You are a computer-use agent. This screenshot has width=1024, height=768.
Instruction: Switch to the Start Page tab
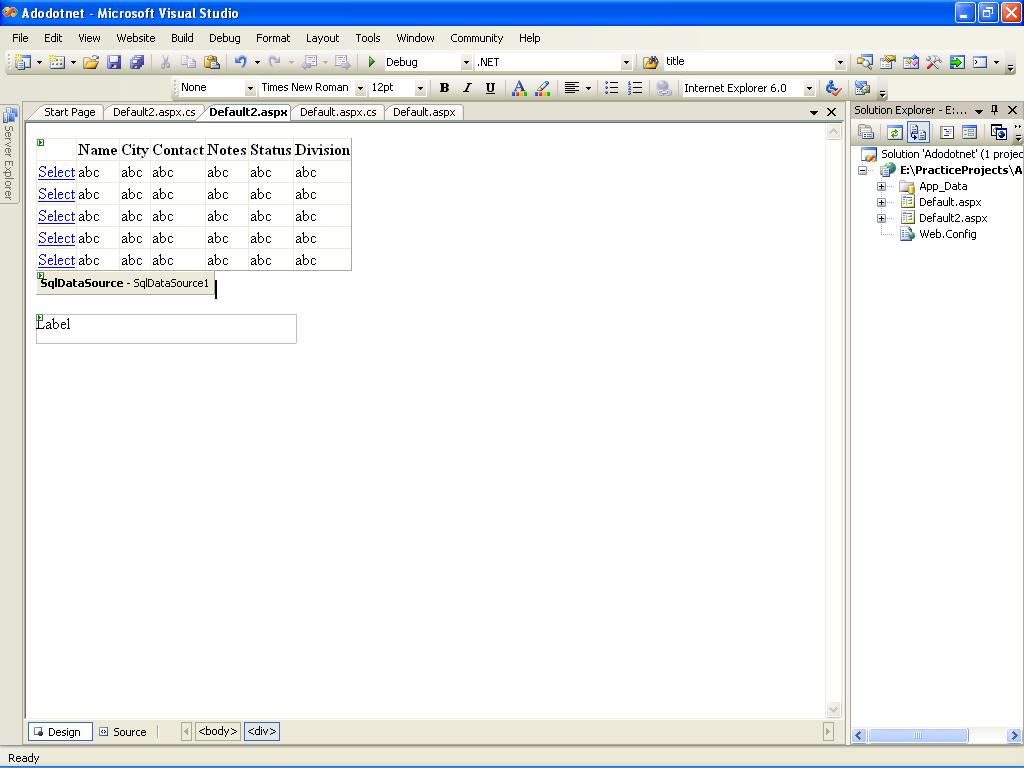(69, 112)
